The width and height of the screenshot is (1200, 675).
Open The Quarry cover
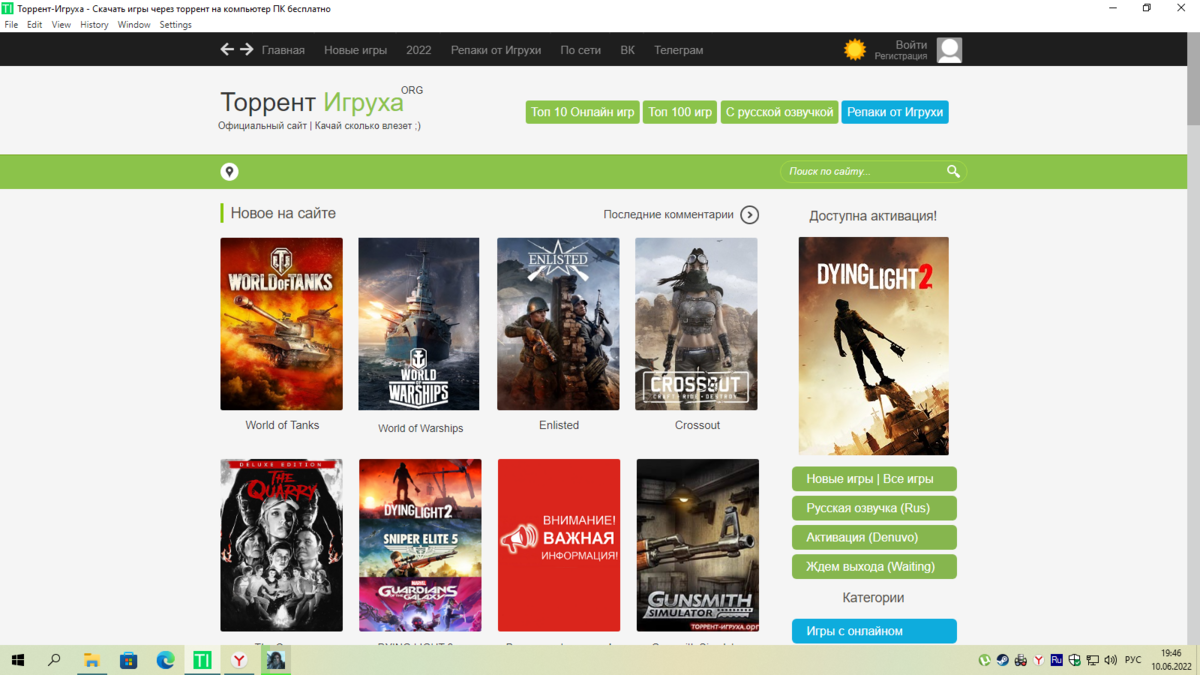[x=281, y=545]
